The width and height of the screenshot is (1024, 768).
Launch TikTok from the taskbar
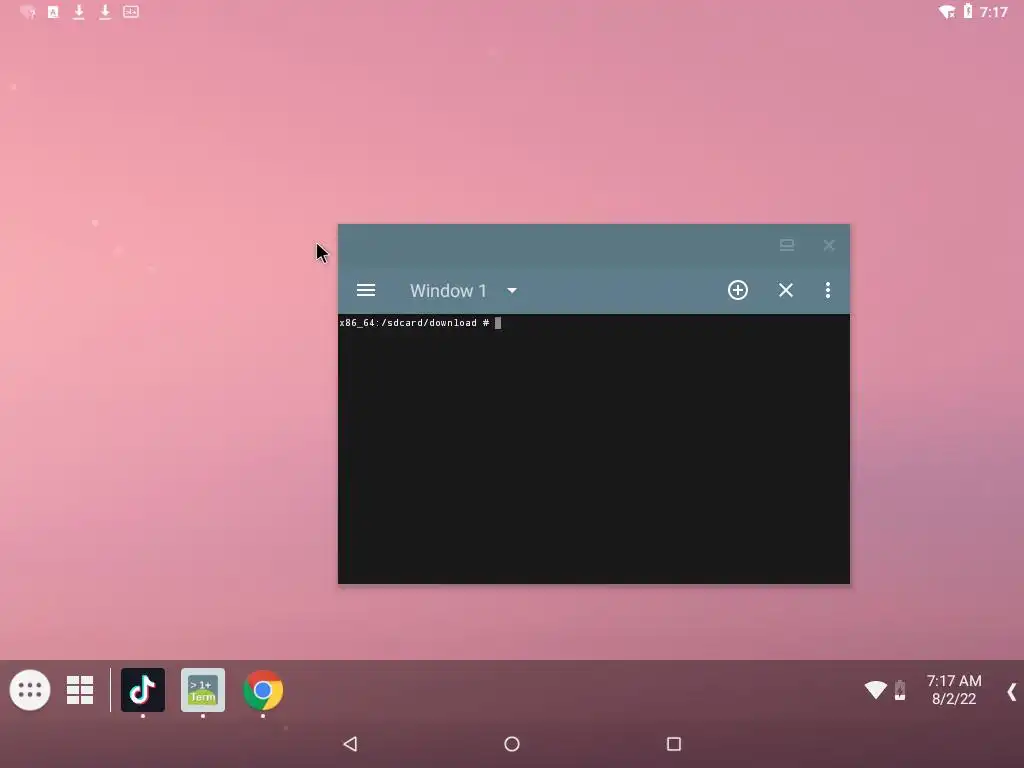point(143,690)
